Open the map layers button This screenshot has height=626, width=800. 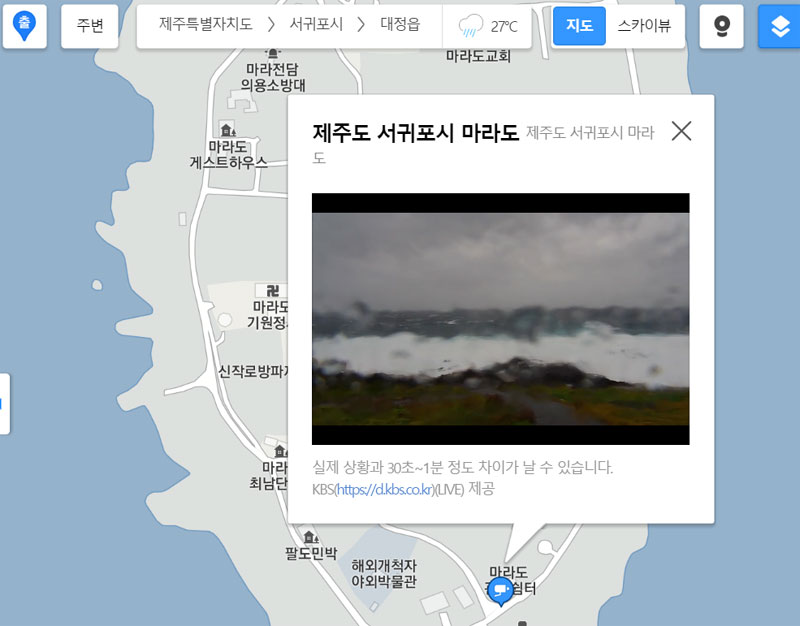click(780, 27)
